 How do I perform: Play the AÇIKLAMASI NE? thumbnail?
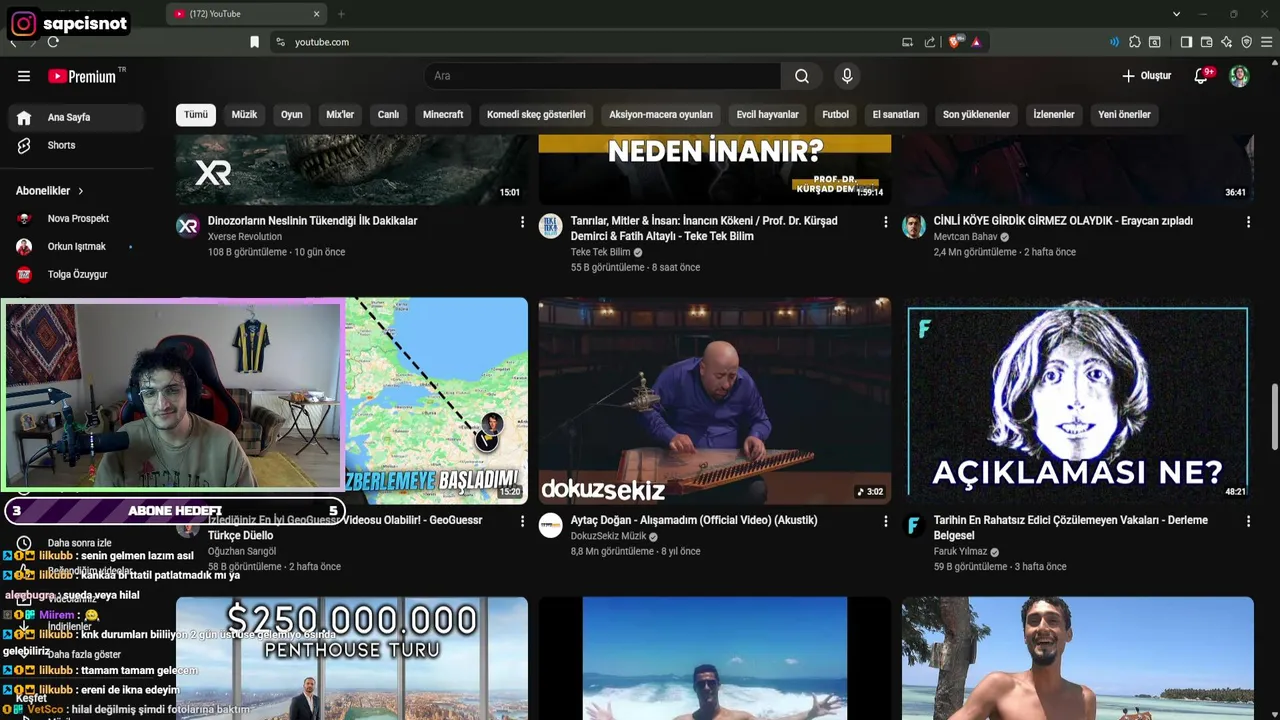tap(1077, 401)
